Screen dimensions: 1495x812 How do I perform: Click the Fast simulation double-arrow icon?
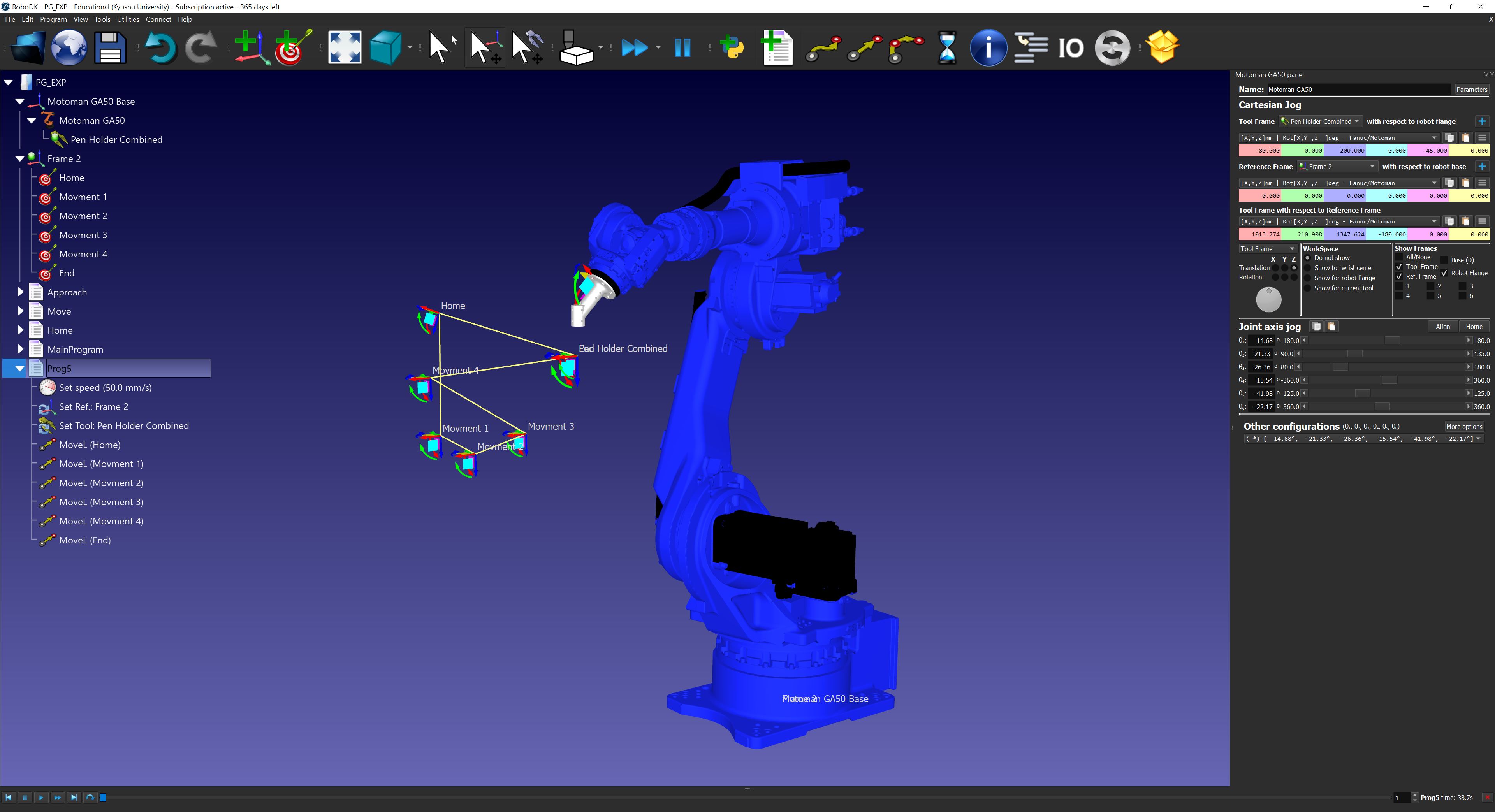click(x=634, y=47)
